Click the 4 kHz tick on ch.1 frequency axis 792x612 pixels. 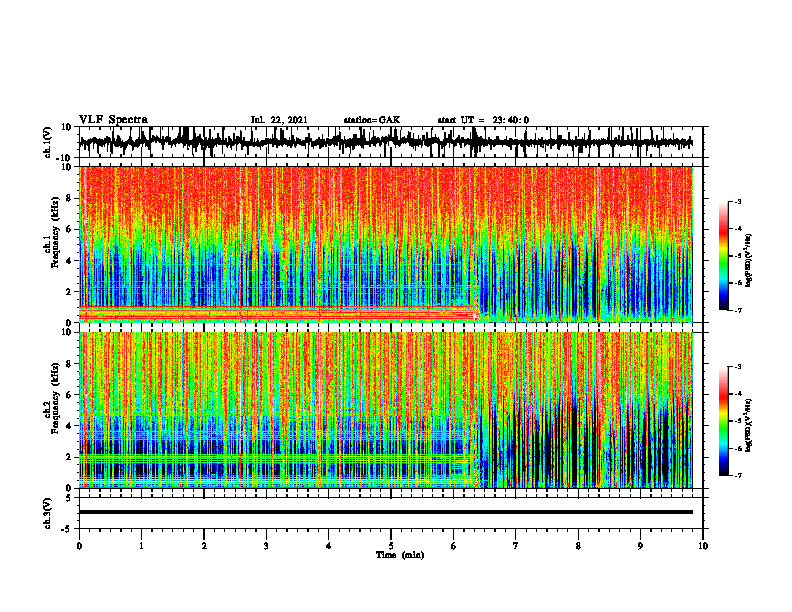click(69, 261)
